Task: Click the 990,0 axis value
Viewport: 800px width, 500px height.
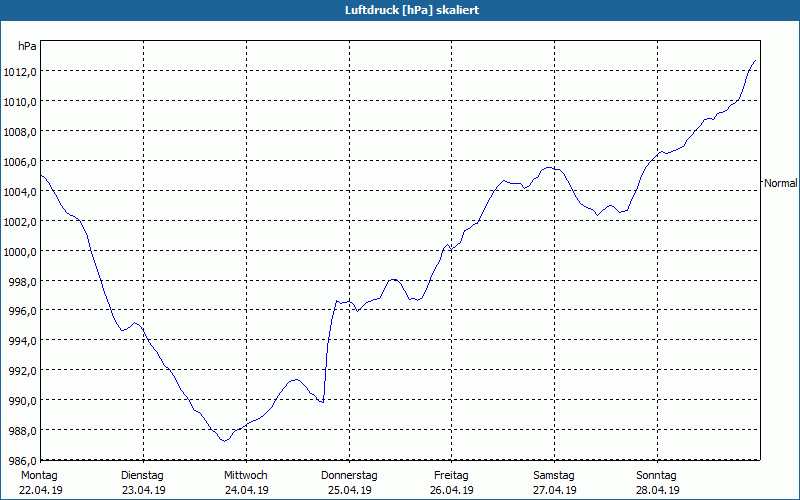Action: click(x=23, y=401)
